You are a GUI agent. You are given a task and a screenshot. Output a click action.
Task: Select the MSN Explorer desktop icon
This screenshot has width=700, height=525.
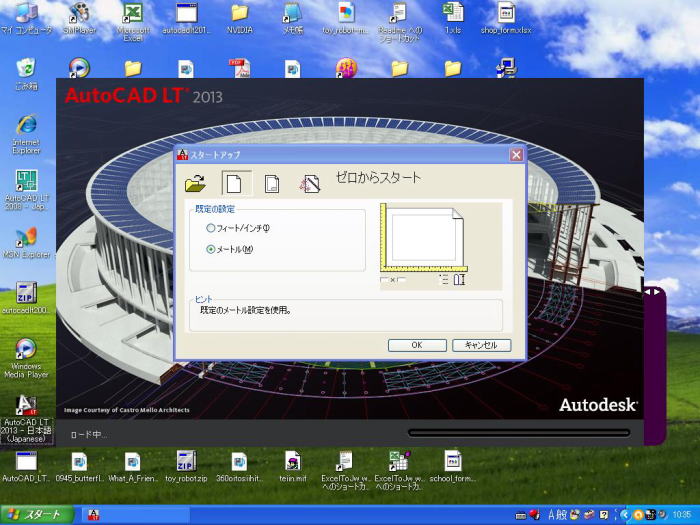(26, 243)
